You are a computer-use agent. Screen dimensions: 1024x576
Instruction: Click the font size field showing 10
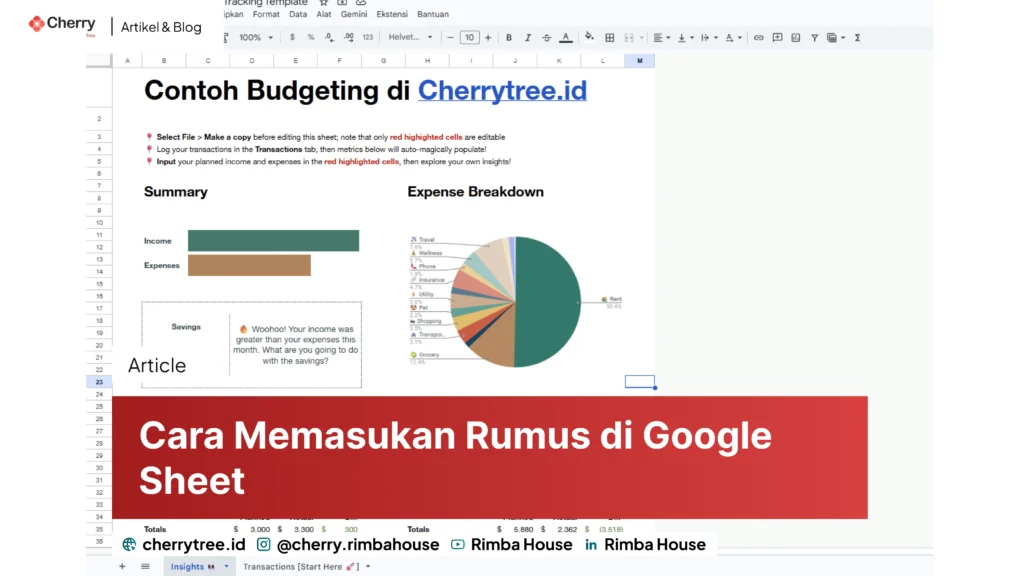(x=469, y=37)
